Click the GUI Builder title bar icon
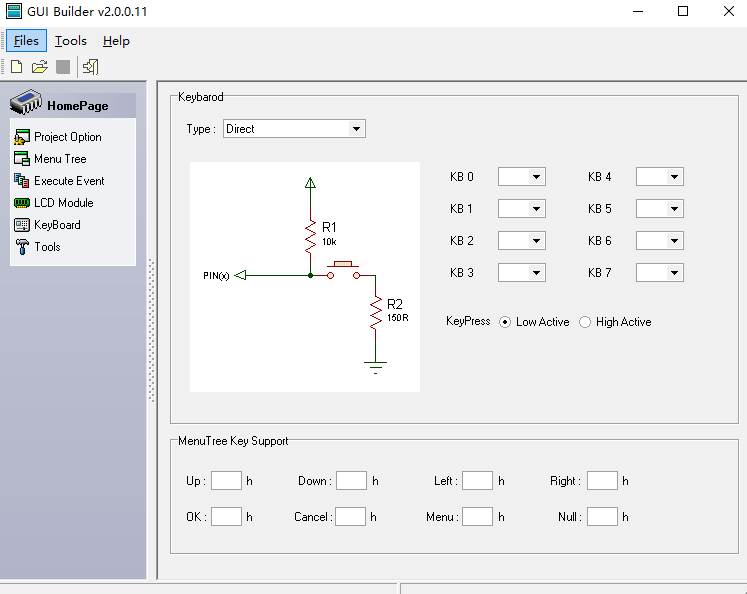The width and height of the screenshot is (747, 594). (x=14, y=11)
